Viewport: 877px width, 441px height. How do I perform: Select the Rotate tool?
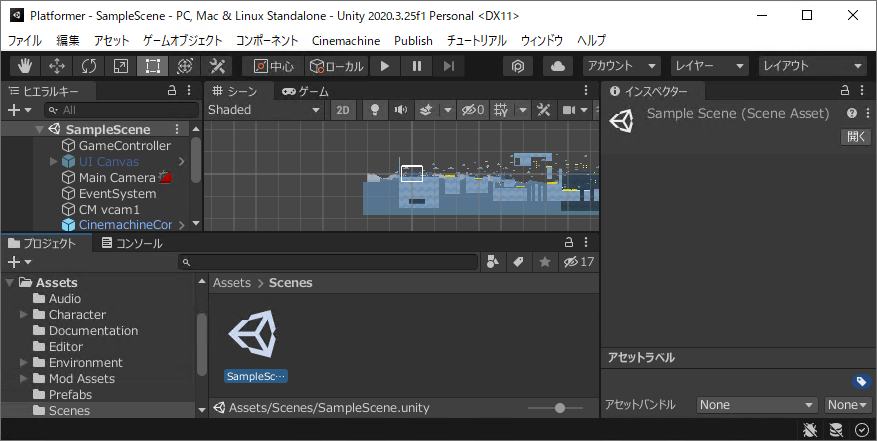[88, 66]
